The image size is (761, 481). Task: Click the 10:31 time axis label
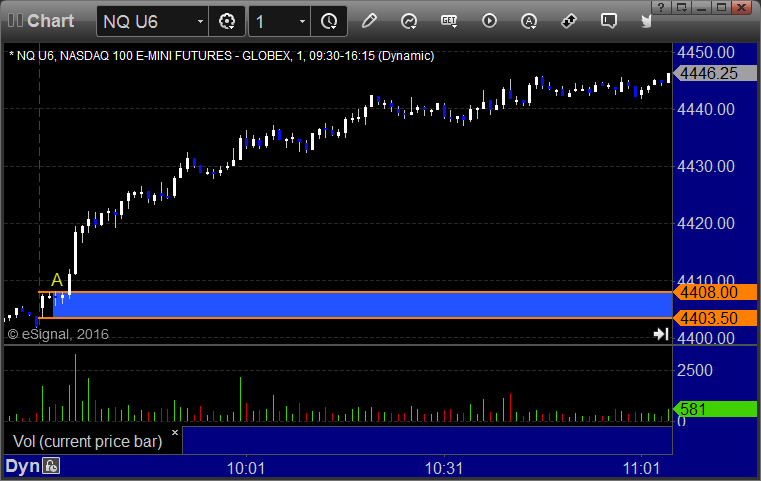pyautogui.click(x=444, y=468)
